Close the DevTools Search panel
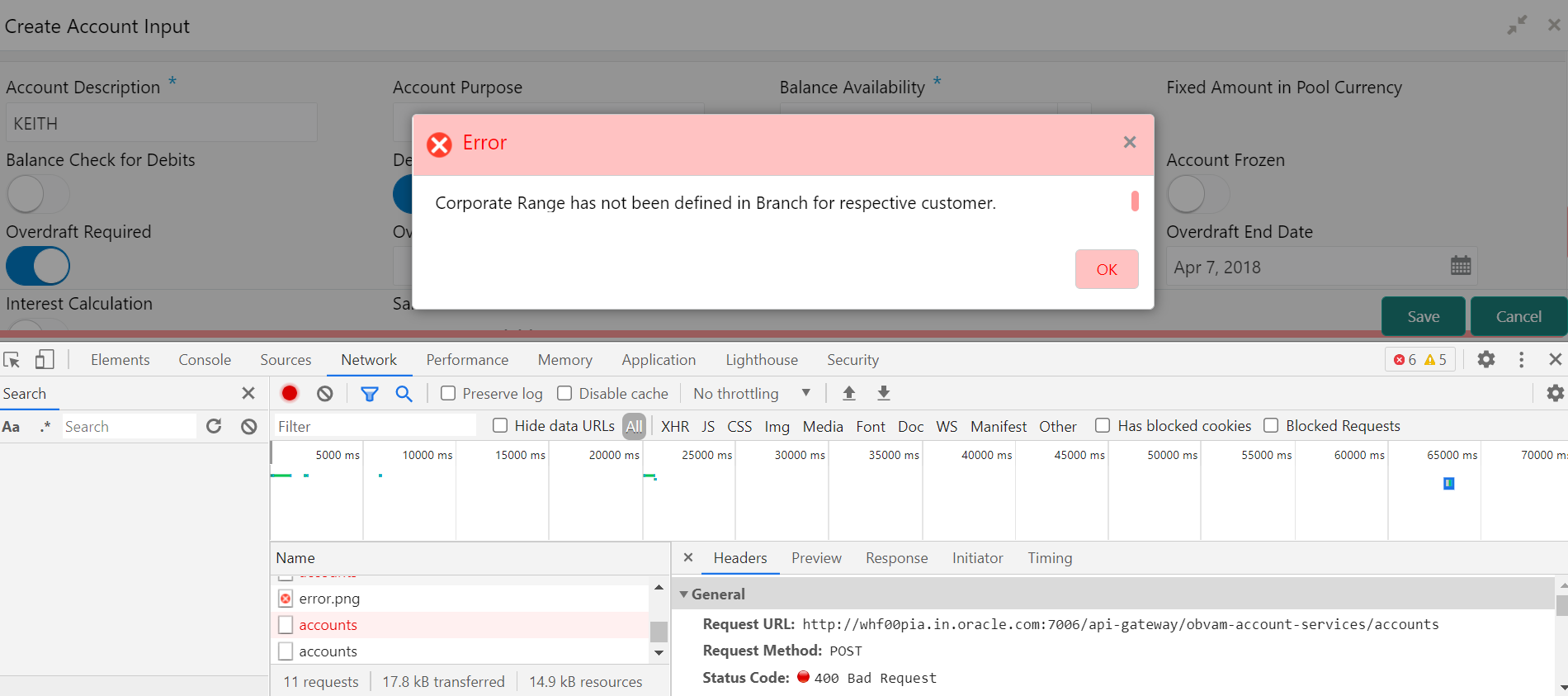Image resolution: width=1568 pixels, height=696 pixels. pos(248,393)
